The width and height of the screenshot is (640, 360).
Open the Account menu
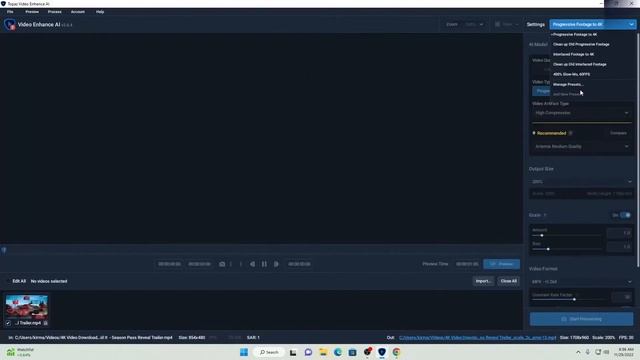[x=78, y=12]
